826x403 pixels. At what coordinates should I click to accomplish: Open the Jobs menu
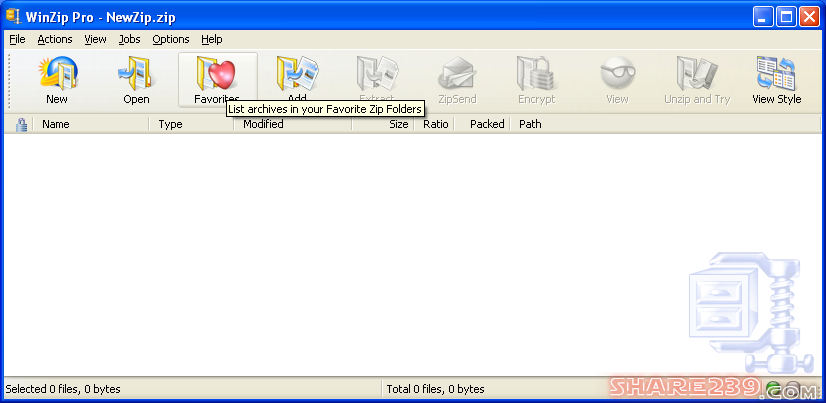130,39
